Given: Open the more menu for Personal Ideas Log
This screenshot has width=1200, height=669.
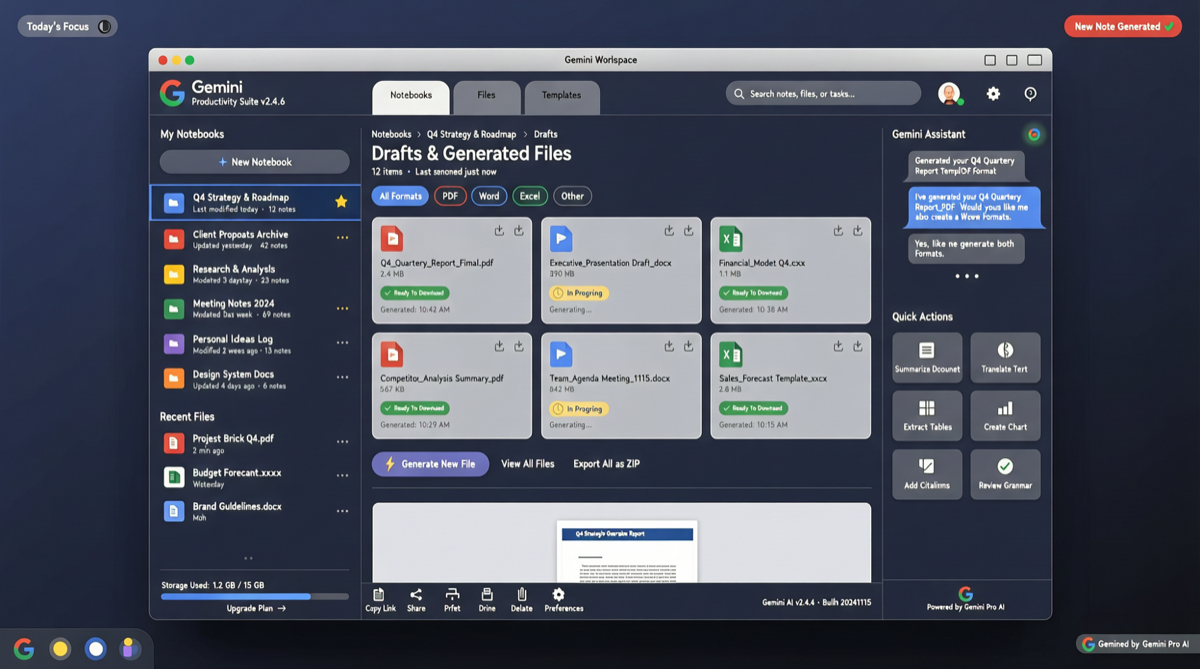Looking at the screenshot, I should click(x=342, y=343).
